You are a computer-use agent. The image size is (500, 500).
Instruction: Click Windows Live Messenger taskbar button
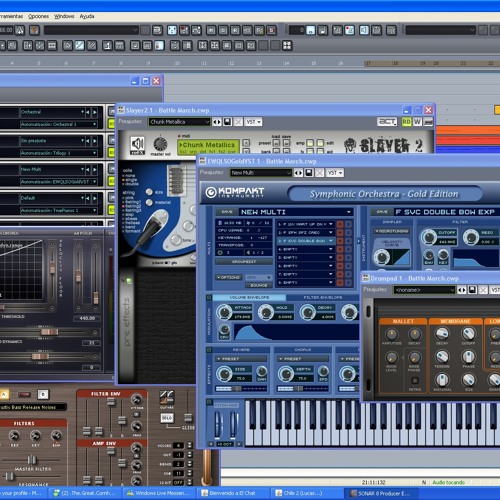[x=159, y=493]
